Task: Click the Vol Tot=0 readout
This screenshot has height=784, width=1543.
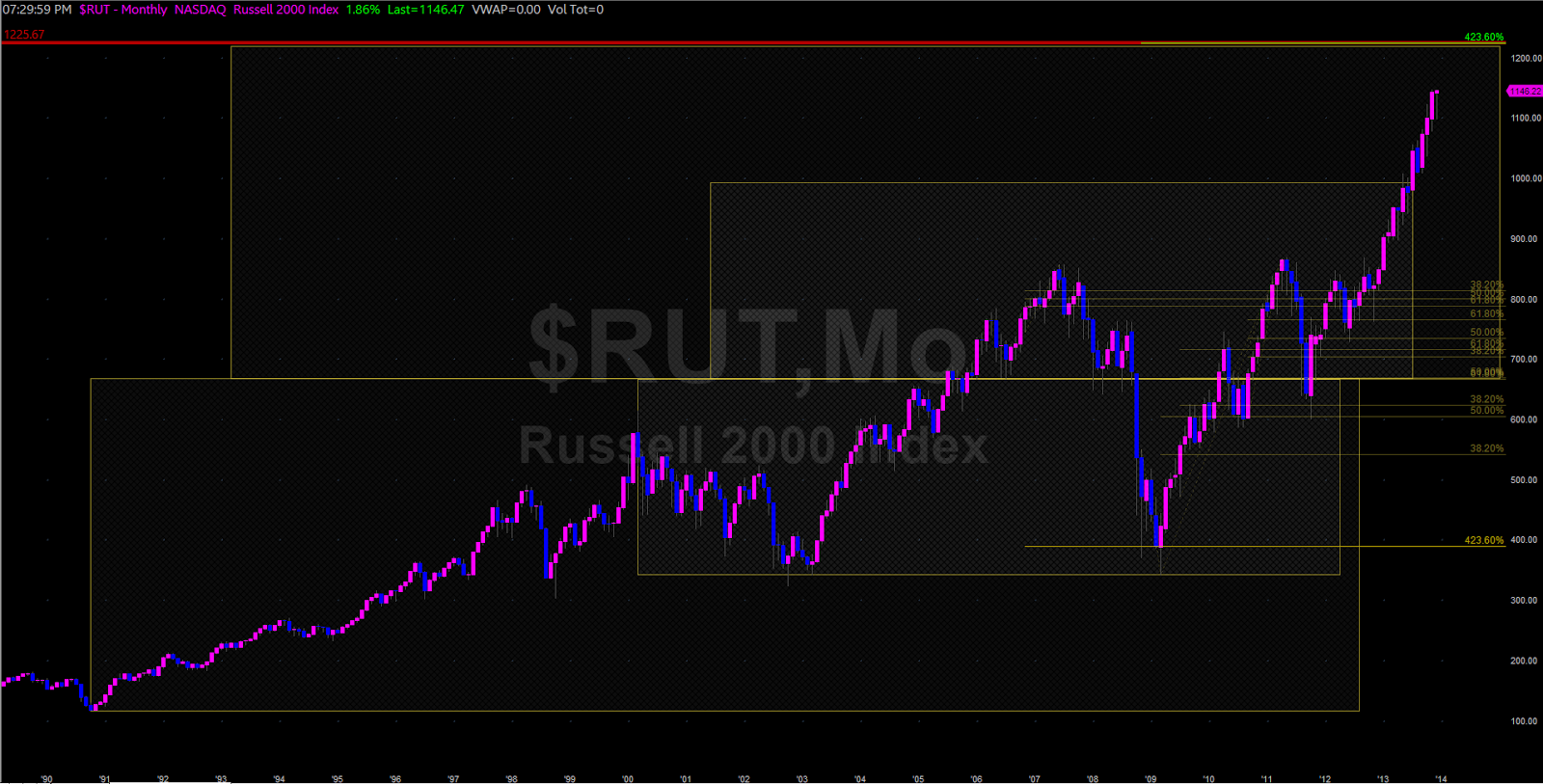Action: coord(576,10)
